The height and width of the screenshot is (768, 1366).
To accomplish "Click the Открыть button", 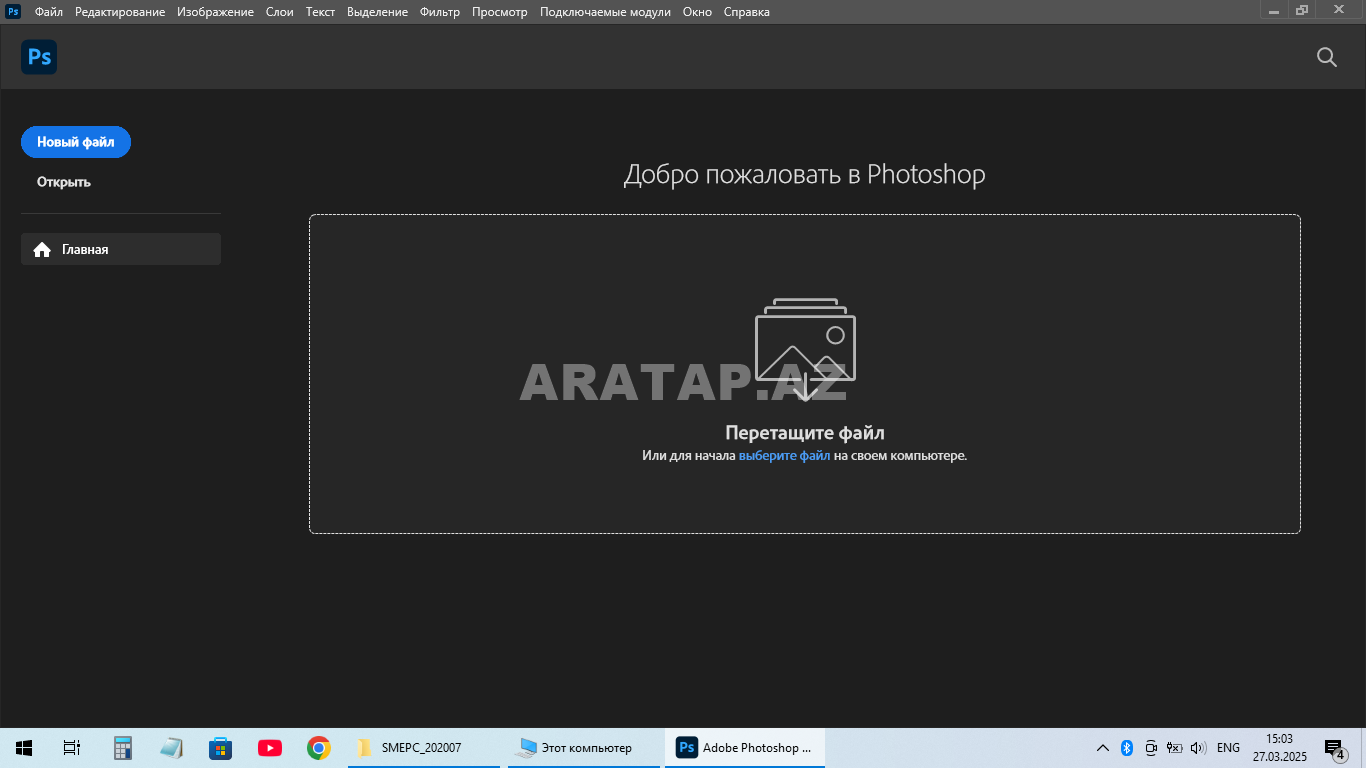I will pyautogui.click(x=64, y=182).
